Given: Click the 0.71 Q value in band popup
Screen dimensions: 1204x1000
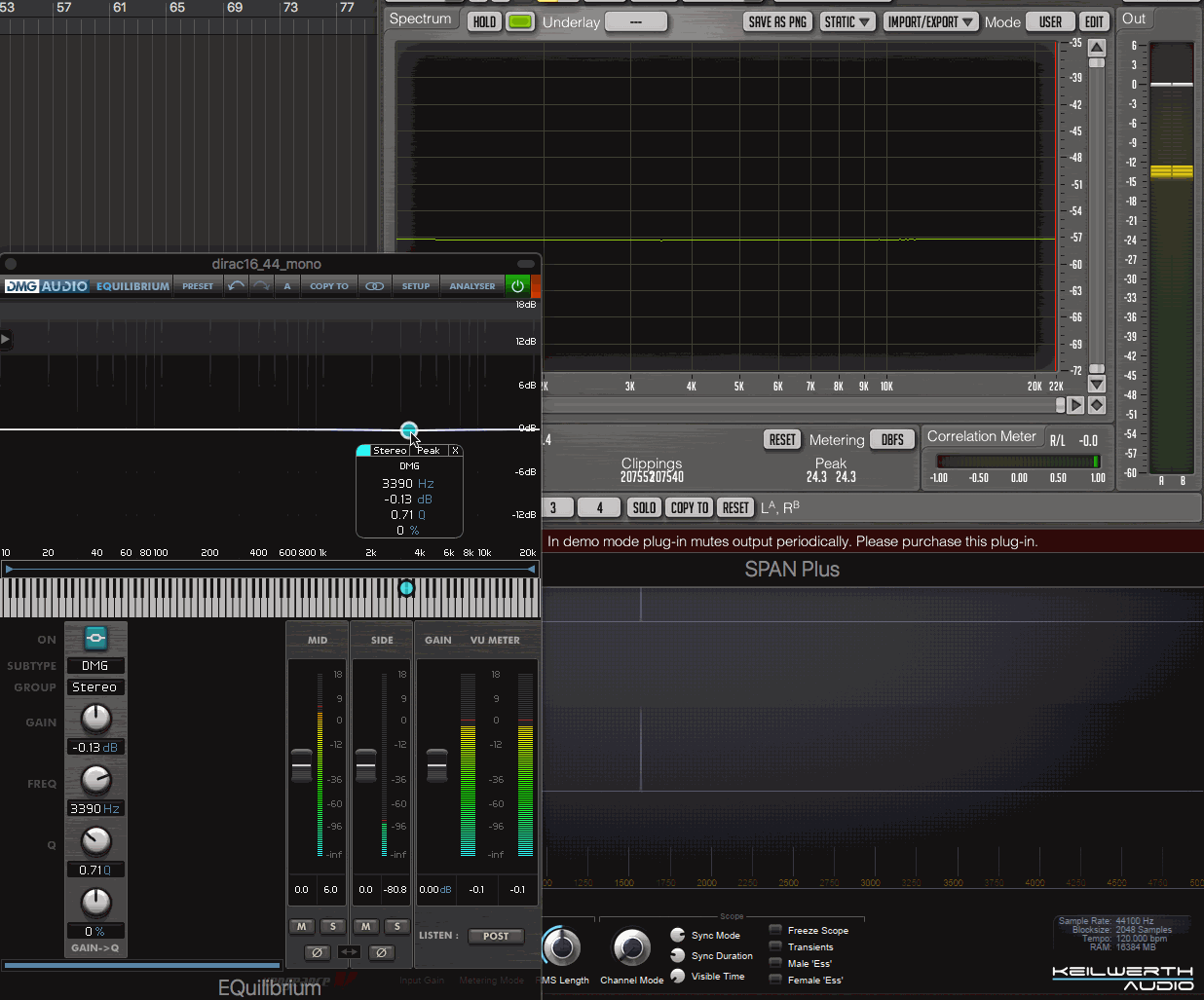Looking at the screenshot, I should (408, 514).
